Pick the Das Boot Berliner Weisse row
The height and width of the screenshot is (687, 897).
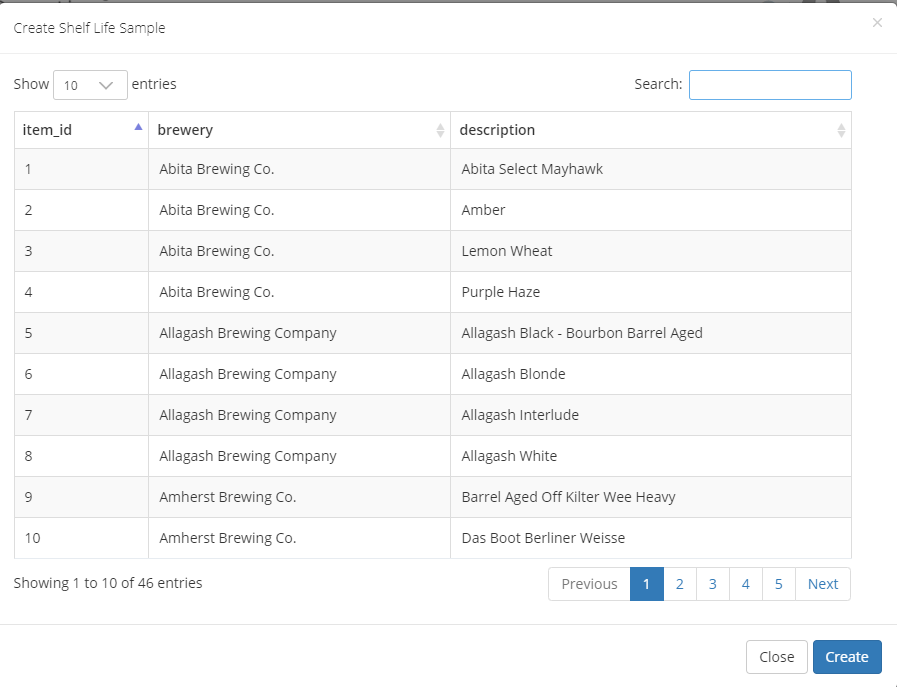tap(543, 538)
